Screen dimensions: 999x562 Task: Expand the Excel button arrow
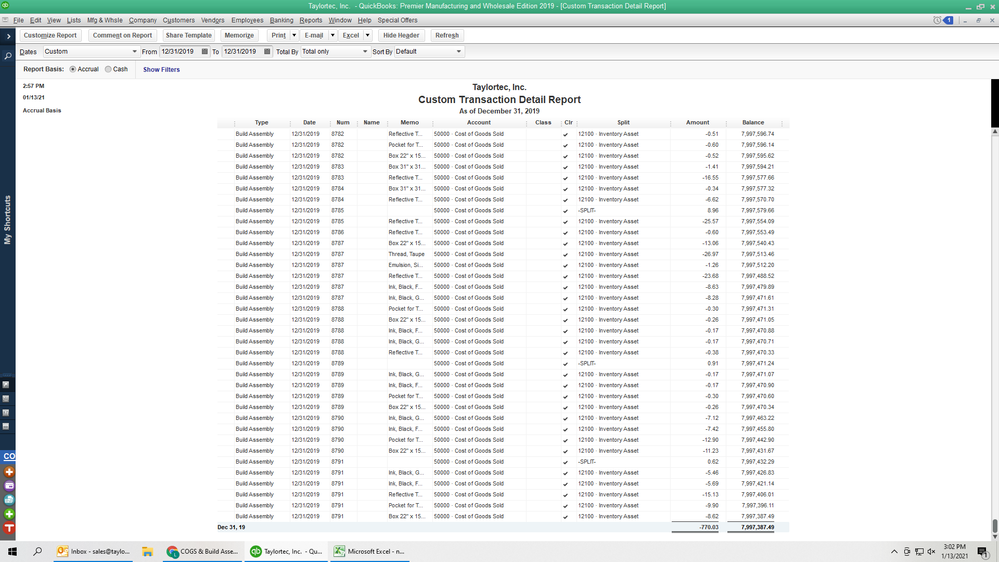[368, 36]
